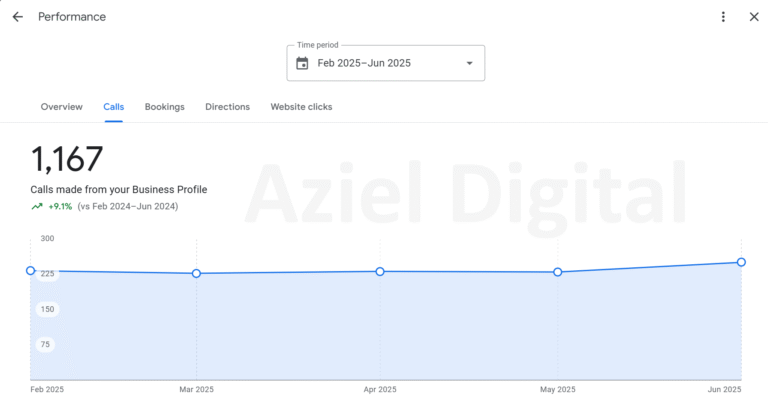Open the Feb 2025–Jun 2025 period selector
Viewport: 768px width, 411px height.
pyautogui.click(x=385, y=63)
